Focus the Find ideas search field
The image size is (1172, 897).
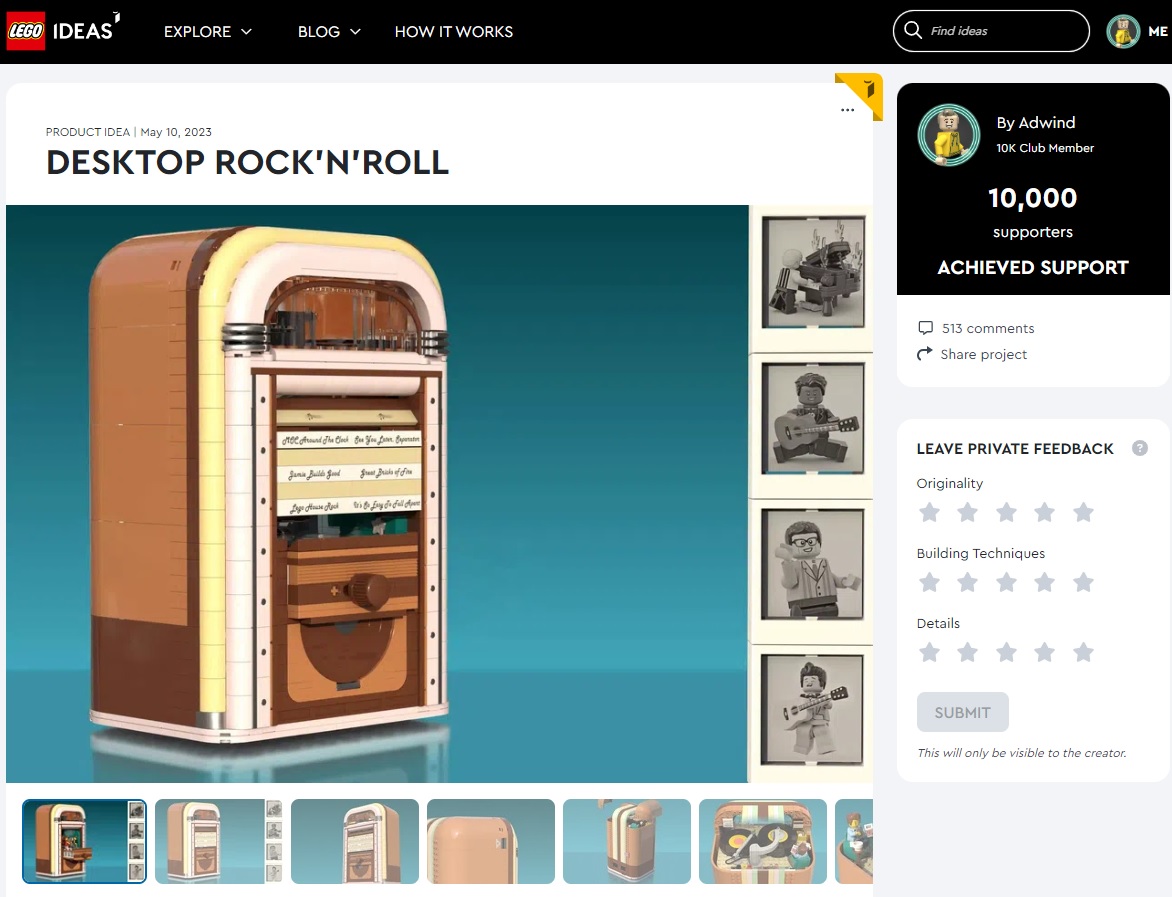click(x=991, y=31)
